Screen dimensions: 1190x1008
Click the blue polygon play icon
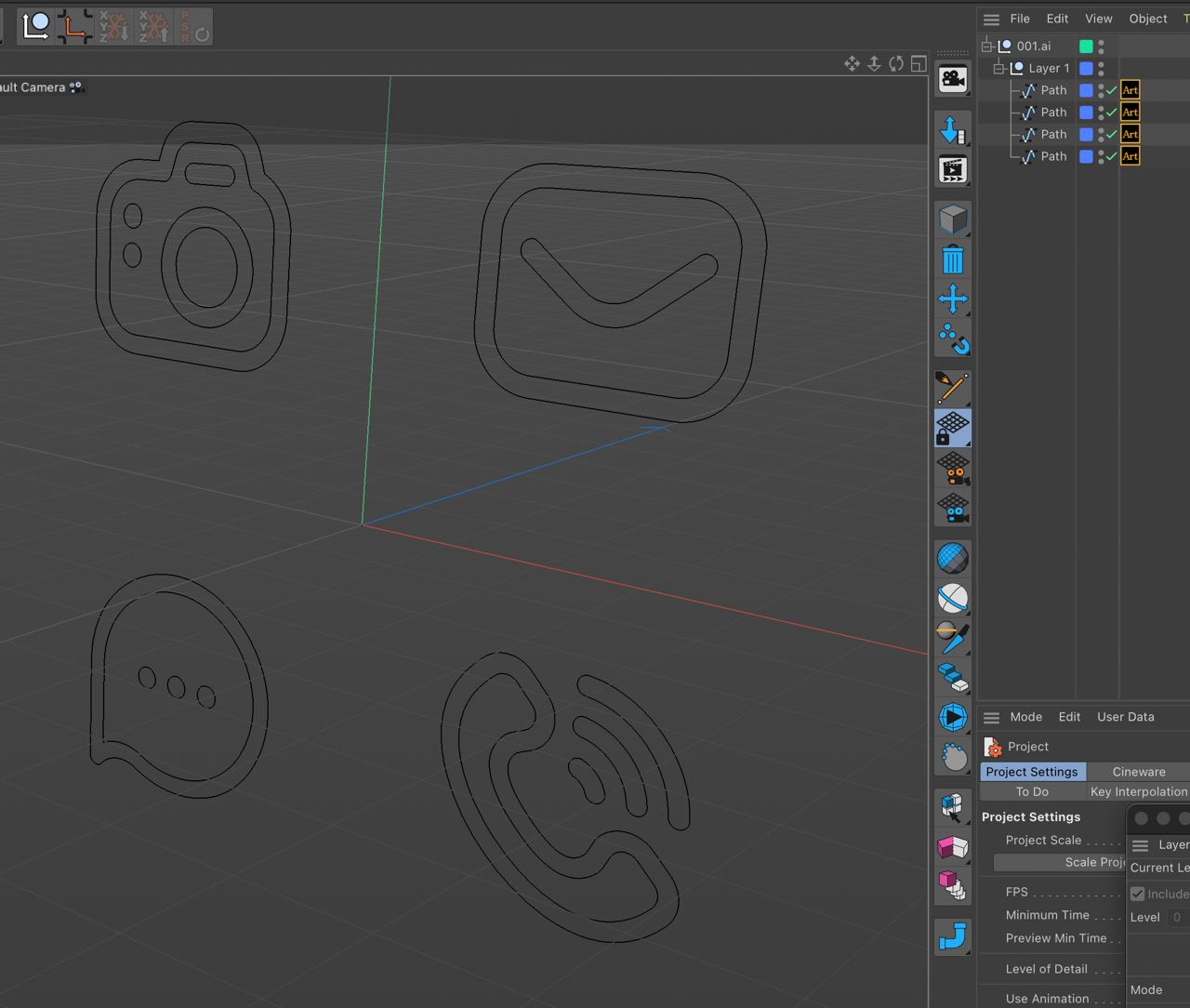(x=952, y=717)
